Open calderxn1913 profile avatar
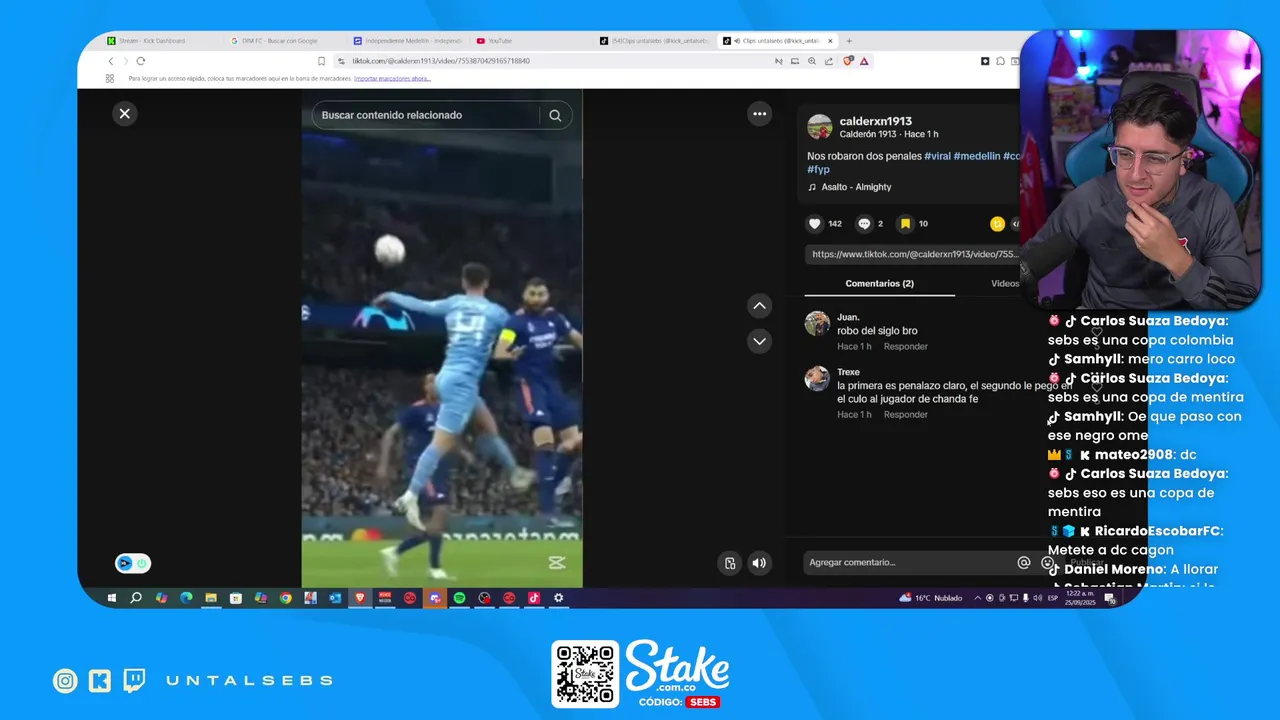Screen dimensions: 1280x720 tap(820, 127)
